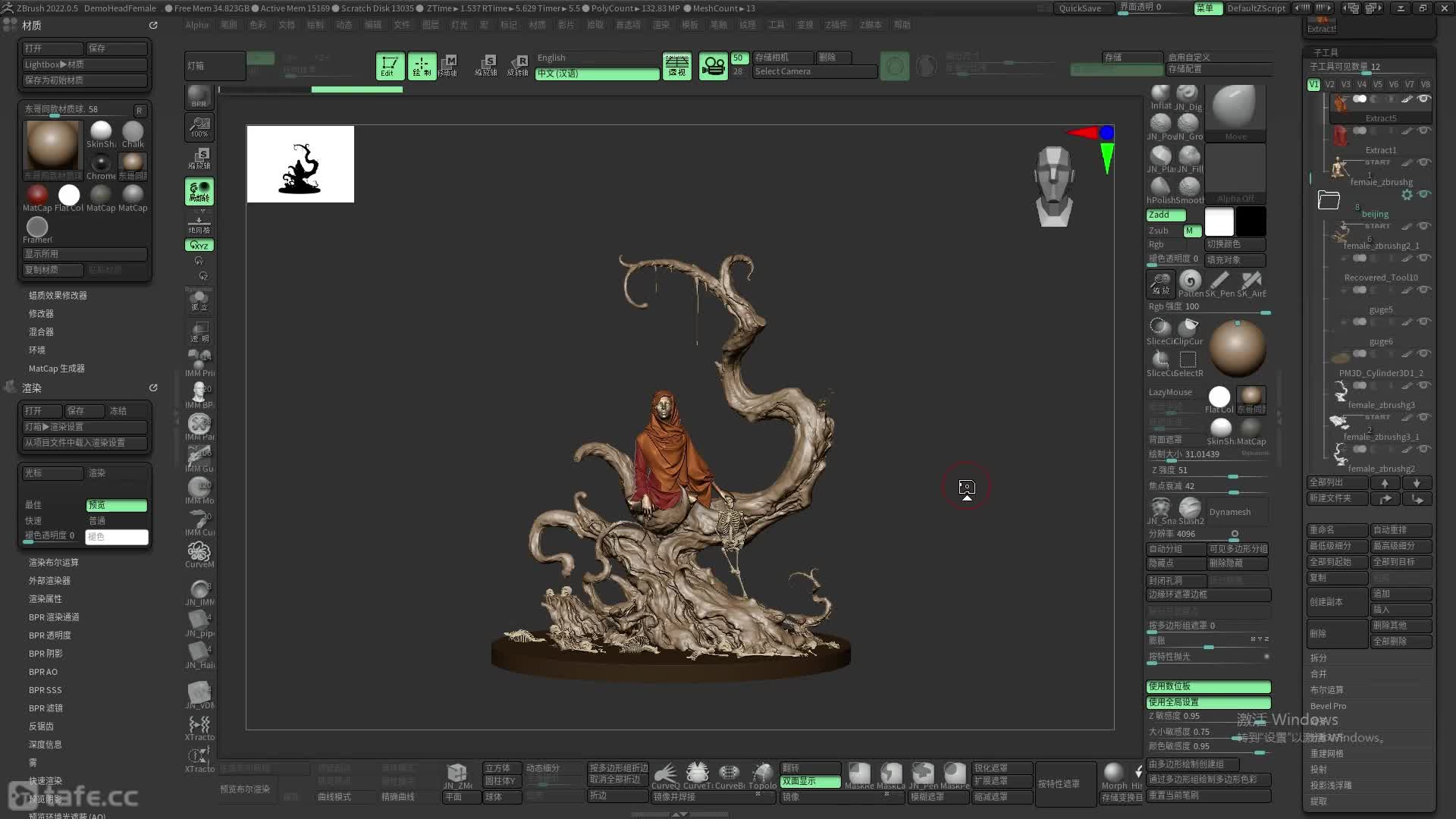Open the Move brush thumbnail

pyautogui.click(x=1235, y=112)
